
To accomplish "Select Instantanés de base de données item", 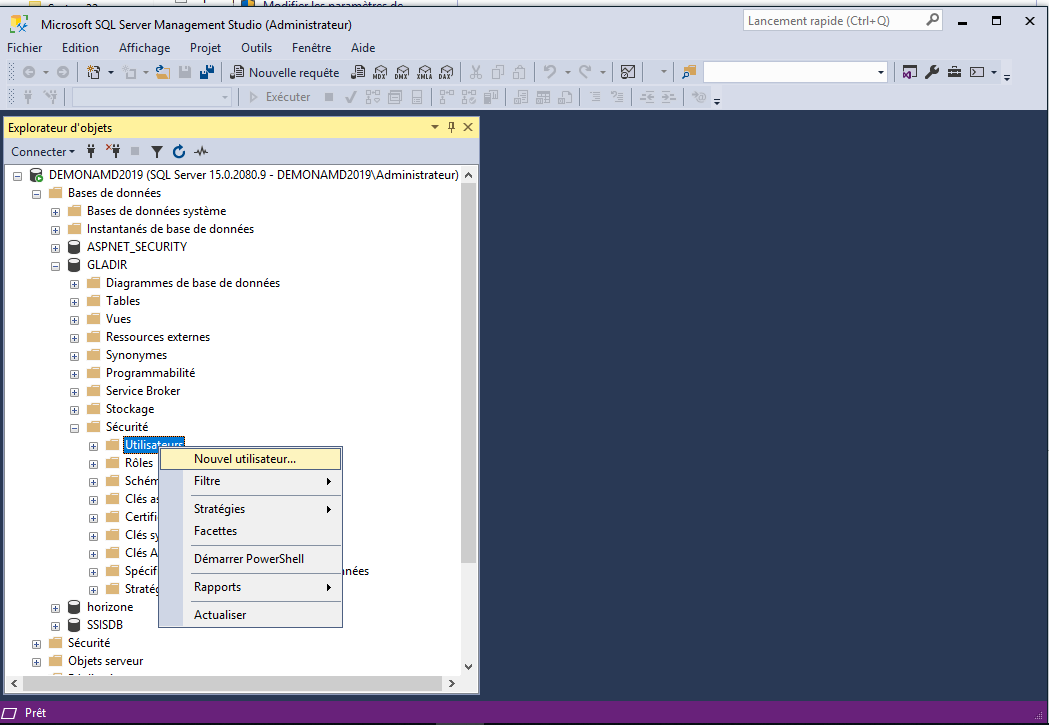I will [171, 229].
